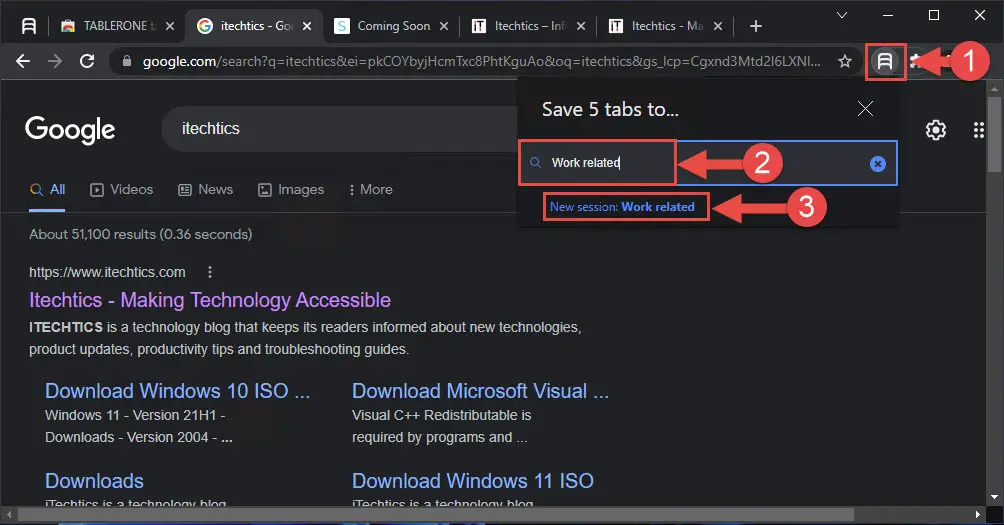
Task: Select the All results tab
Action: coord(47,190)
